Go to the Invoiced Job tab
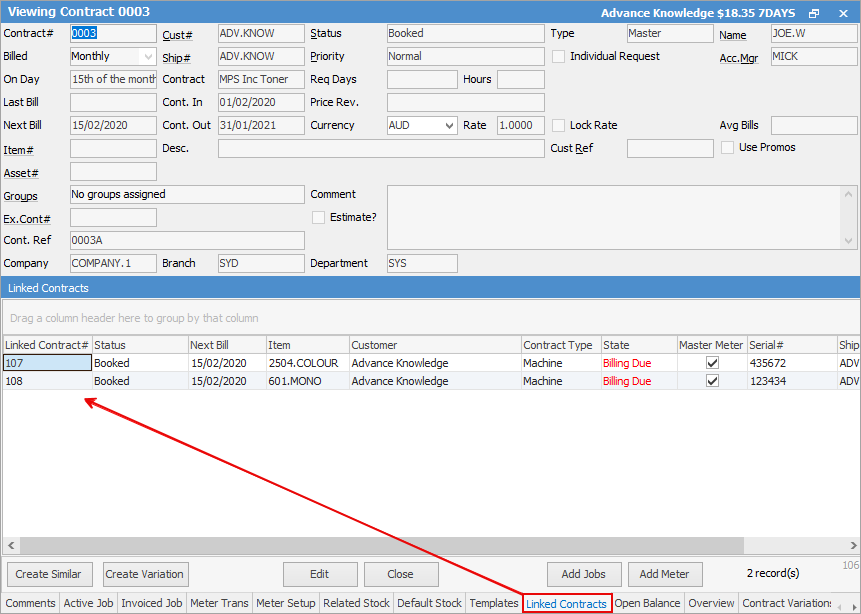The image size is (861, 614). (152, 603)
